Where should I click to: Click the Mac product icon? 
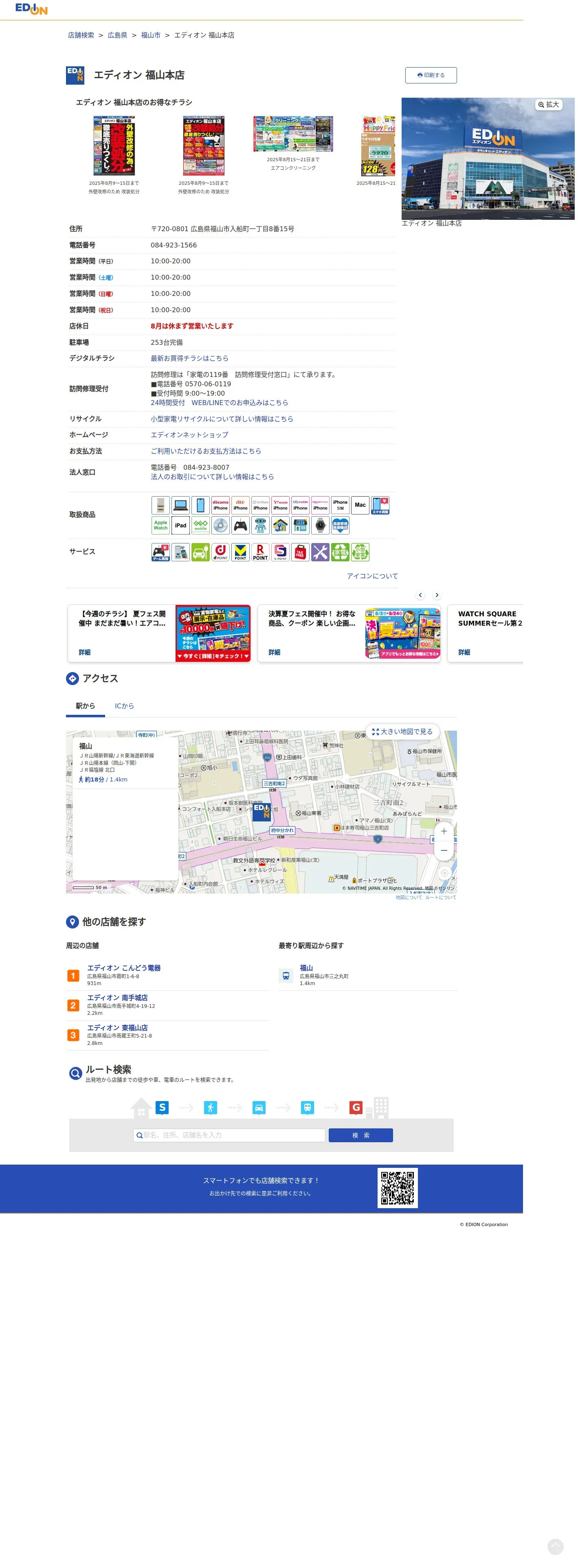pyautogui.click(x=360, y=505)
